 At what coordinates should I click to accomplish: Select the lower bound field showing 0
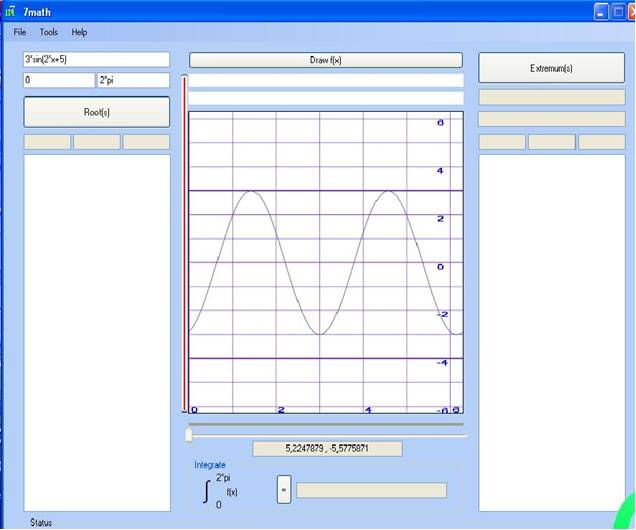click(58, 80)
